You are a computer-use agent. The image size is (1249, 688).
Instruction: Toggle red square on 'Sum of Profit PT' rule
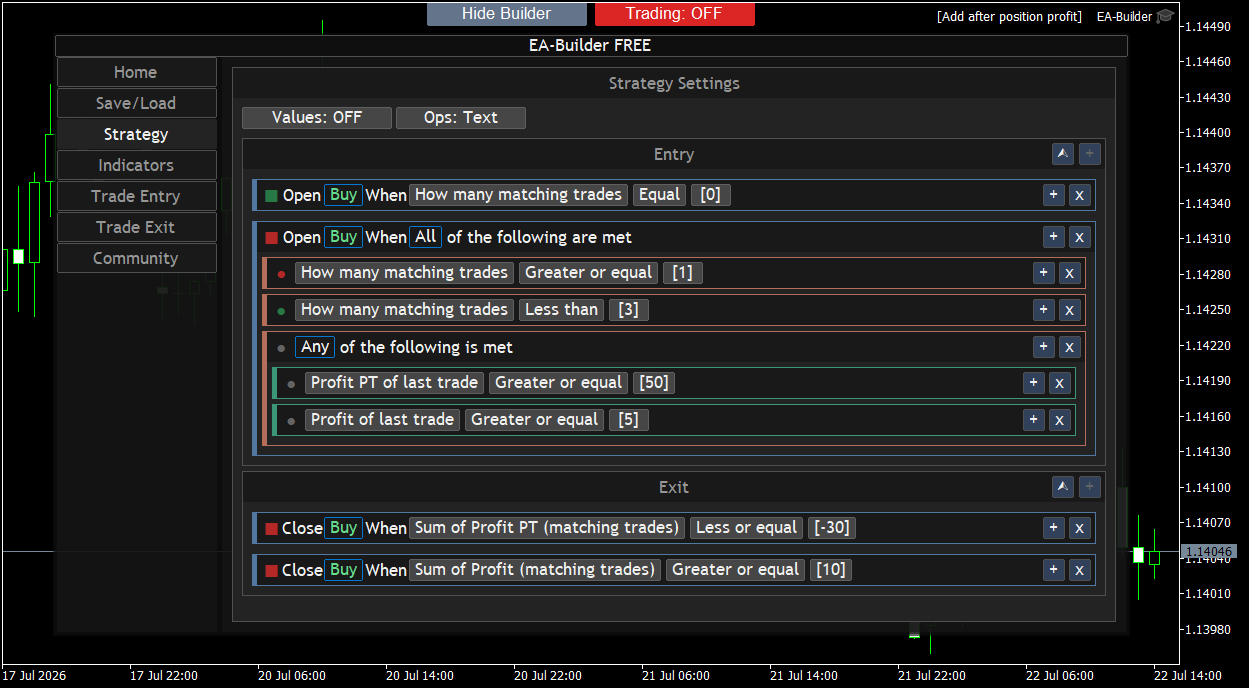271,529
